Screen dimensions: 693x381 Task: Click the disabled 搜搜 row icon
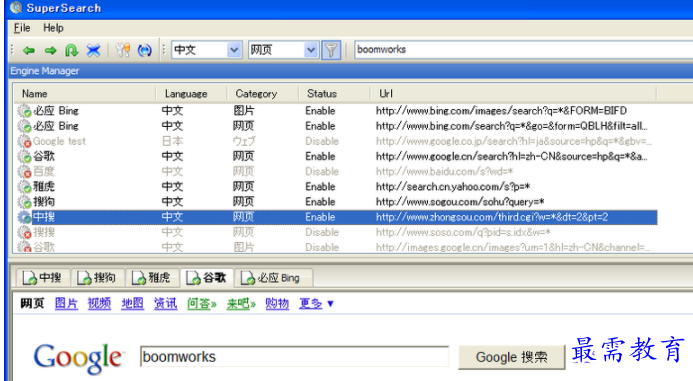click(24, 232)
